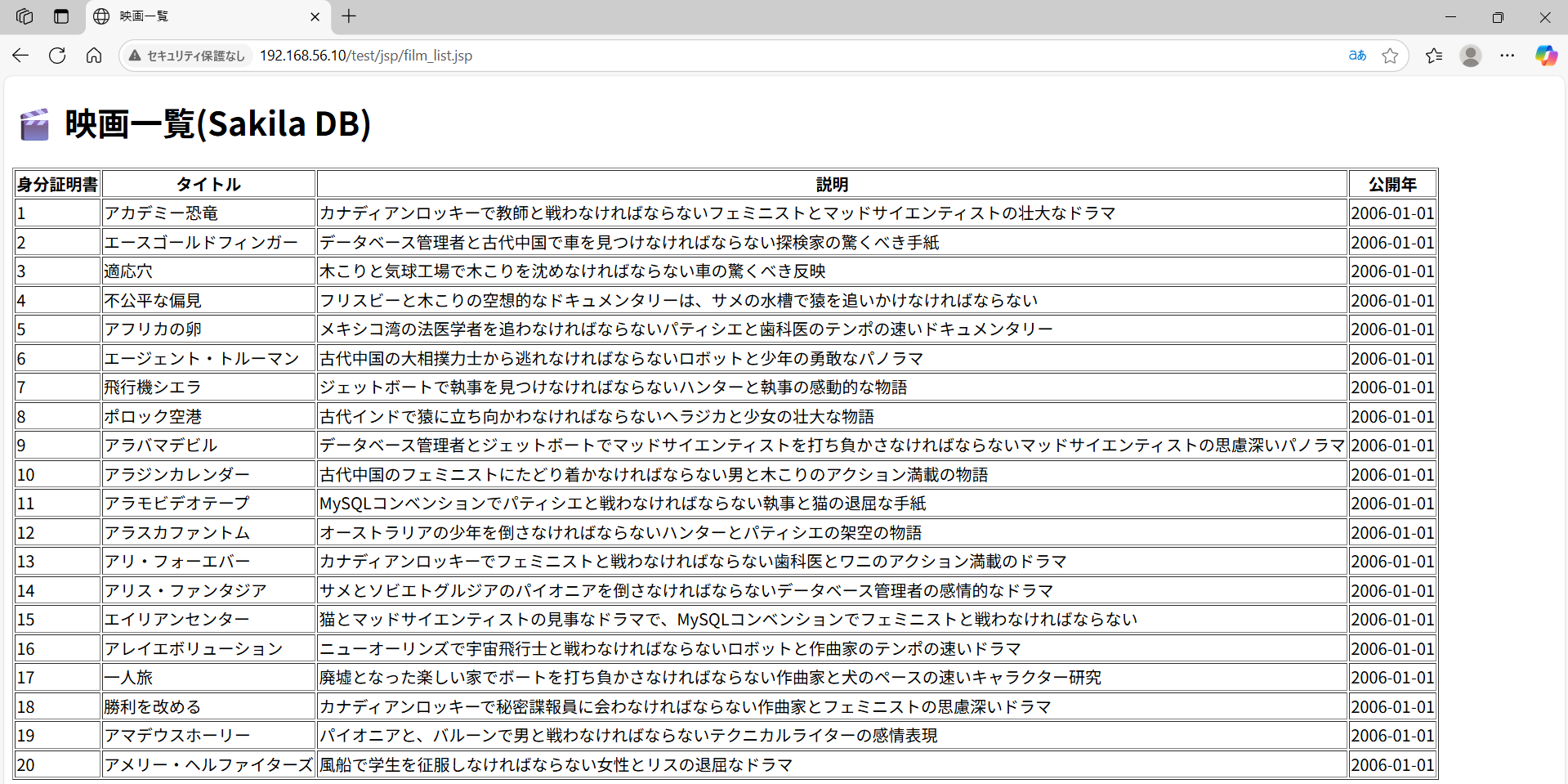The image size is (1568, 784).
Task: Click the 説明 column header
Action: [x=832, y=184]
